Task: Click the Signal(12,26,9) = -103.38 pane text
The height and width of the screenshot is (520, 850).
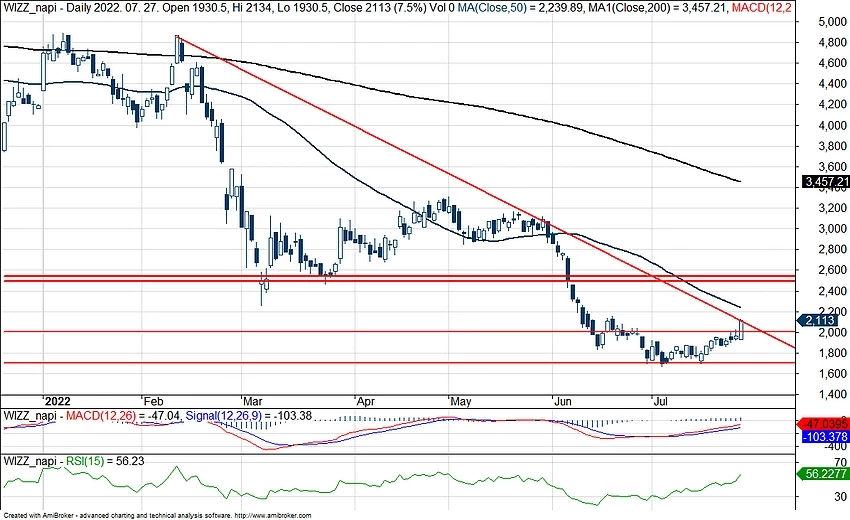Action: [249, 416]
